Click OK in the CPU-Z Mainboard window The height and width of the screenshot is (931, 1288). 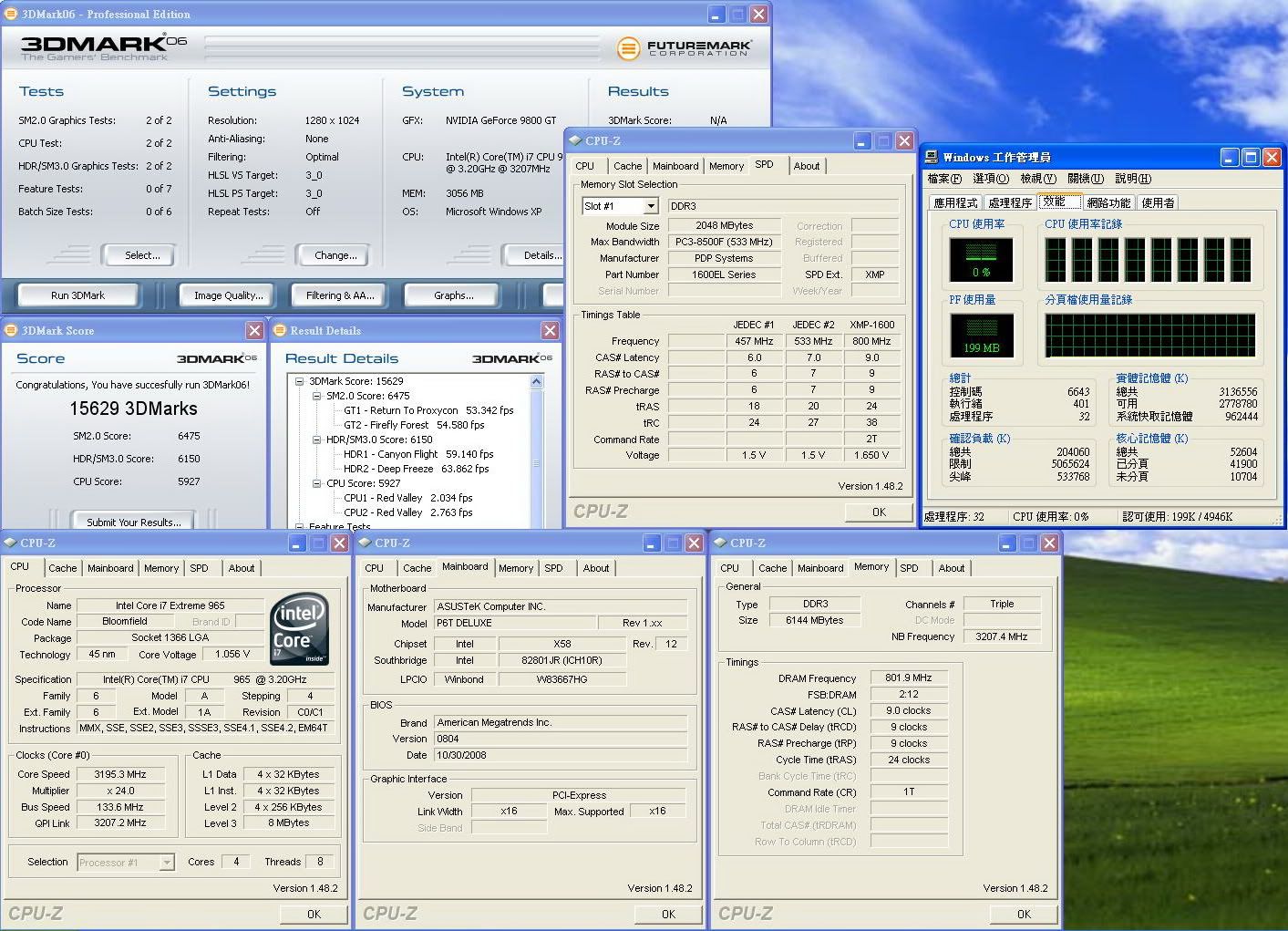click(668, 914)
